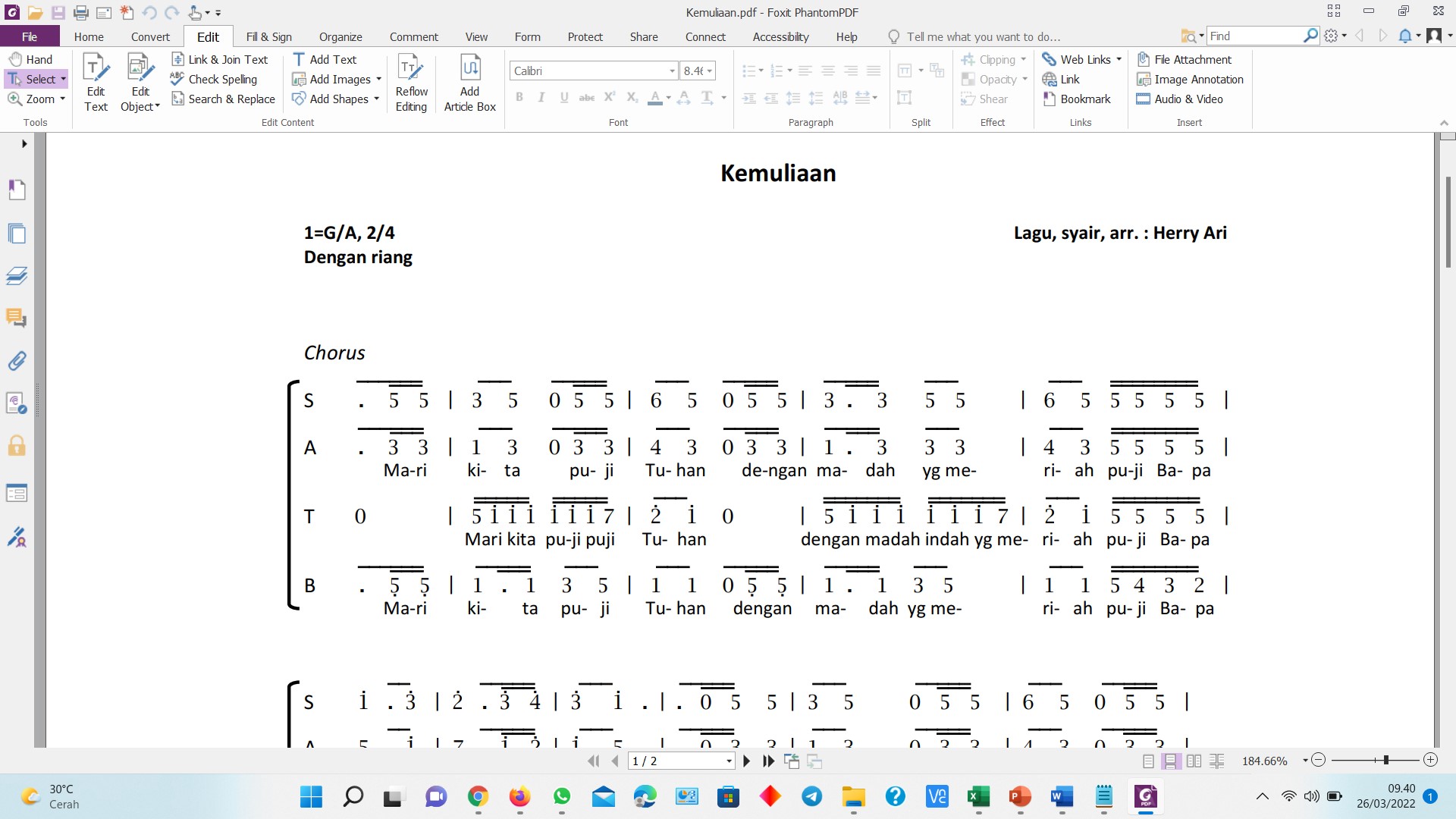Screen dimensions: 1456x819
Task: Open the Comments panel in sidebar
Action: pos(17,317)
